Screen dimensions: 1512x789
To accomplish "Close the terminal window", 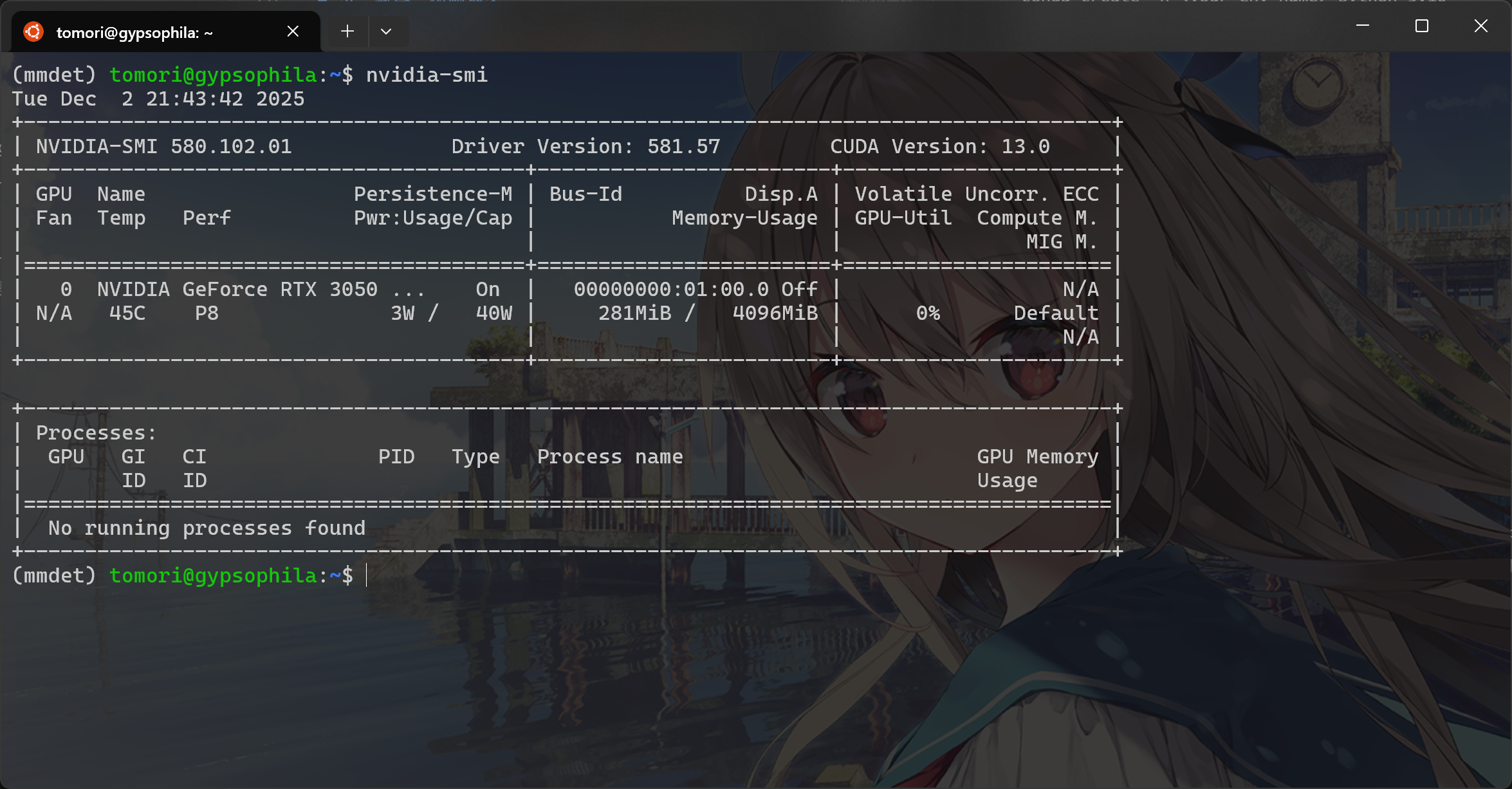I will tap(1481, 26).
